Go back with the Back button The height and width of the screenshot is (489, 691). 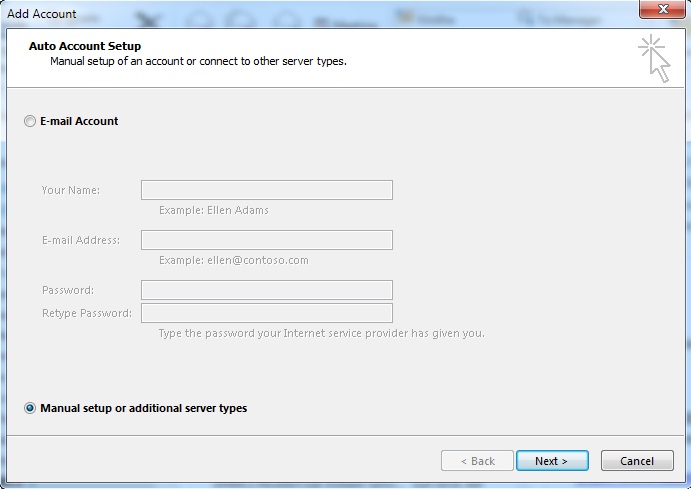click(x=477, y=461)
